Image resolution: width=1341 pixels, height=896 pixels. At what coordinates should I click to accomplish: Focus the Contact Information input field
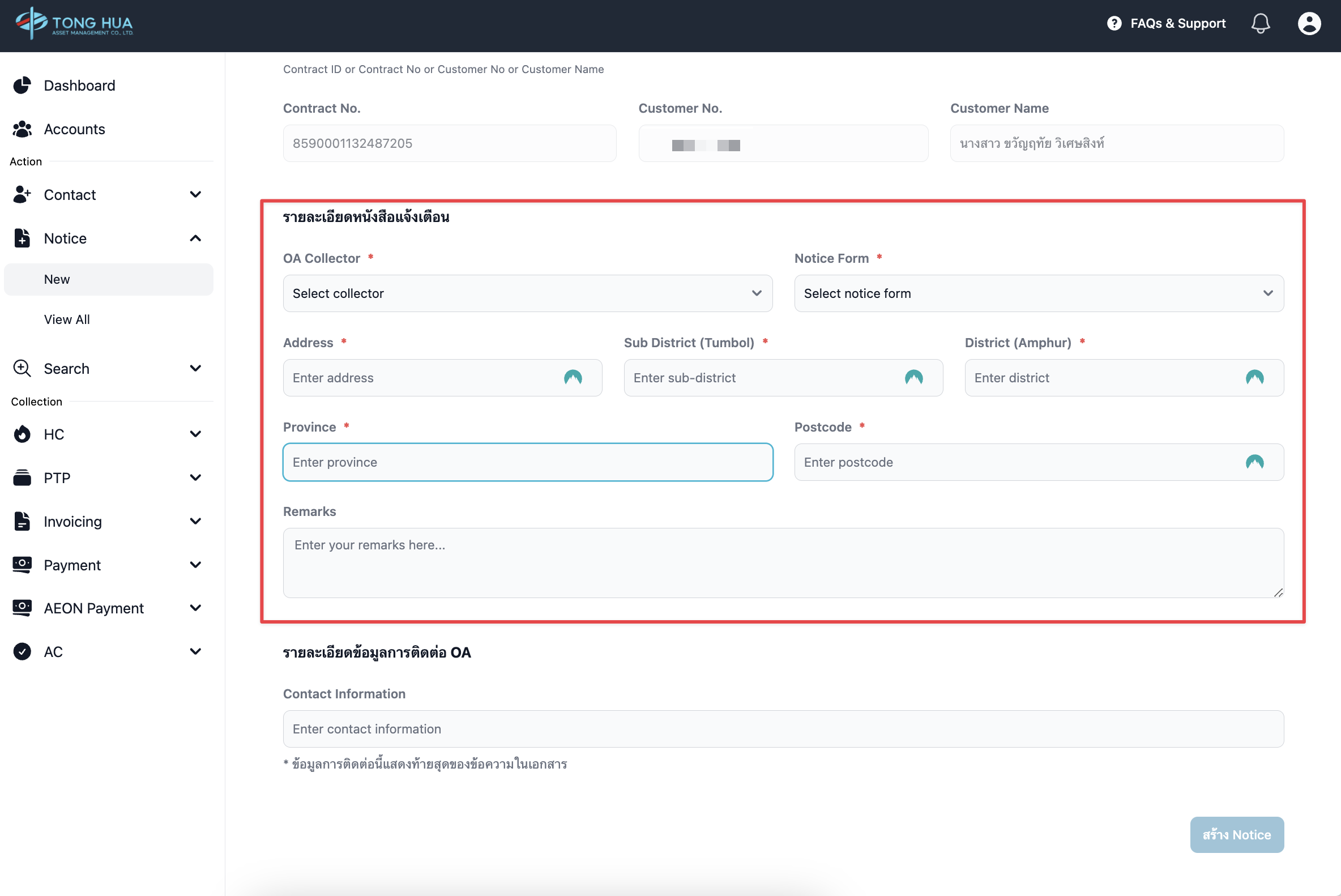coord(783,729)
